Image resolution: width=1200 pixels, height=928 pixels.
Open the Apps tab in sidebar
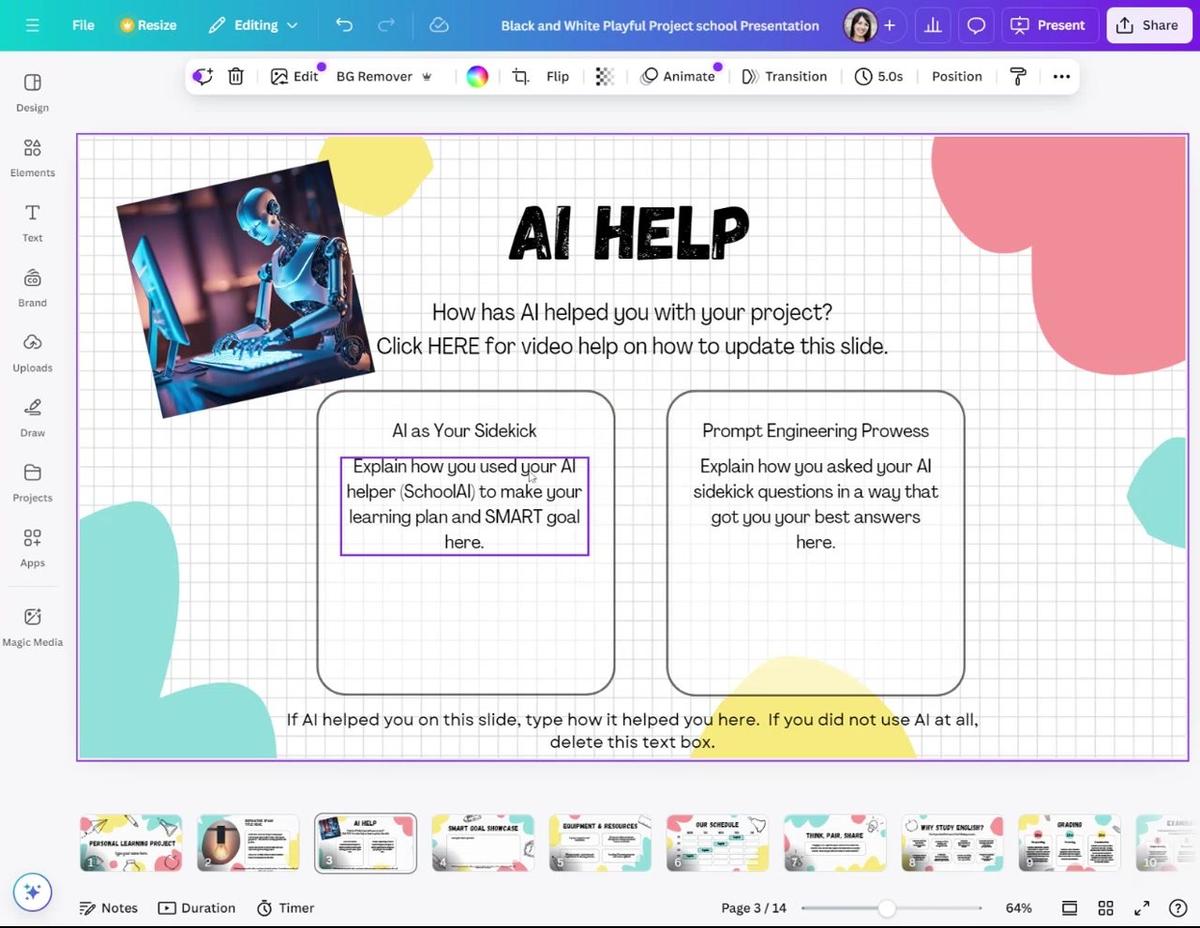coord(32,547)
